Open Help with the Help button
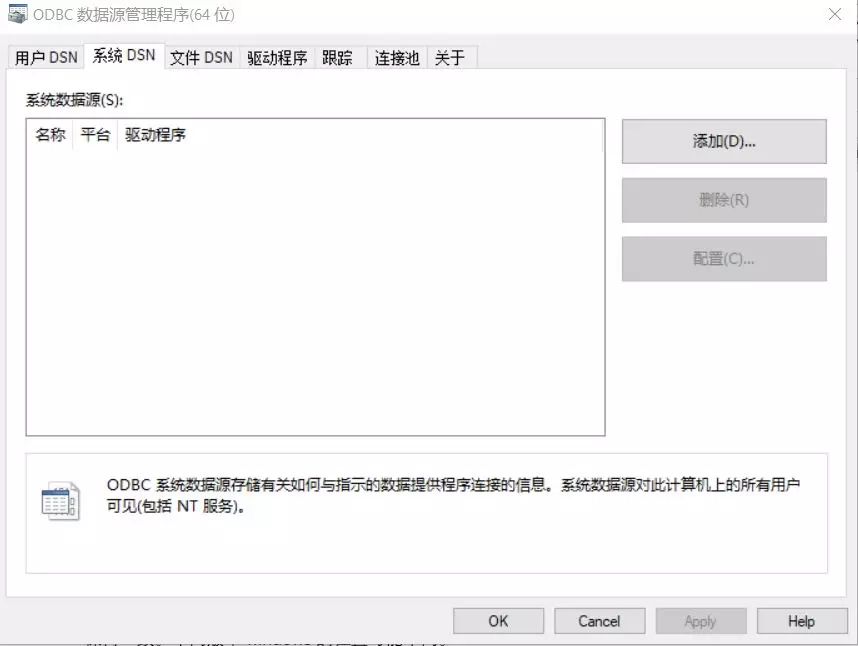858x646 pixels. (x=801, y=620)
